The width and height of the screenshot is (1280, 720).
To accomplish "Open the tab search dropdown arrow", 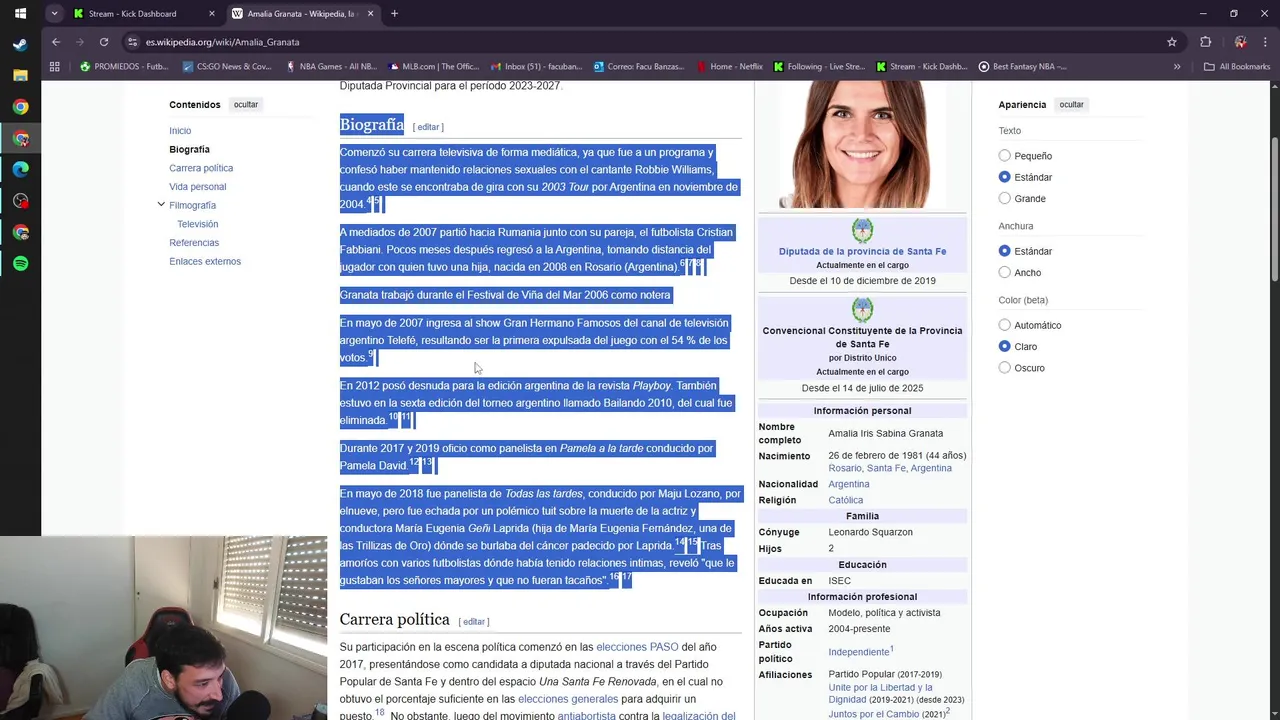I will (x=54, y=14).
